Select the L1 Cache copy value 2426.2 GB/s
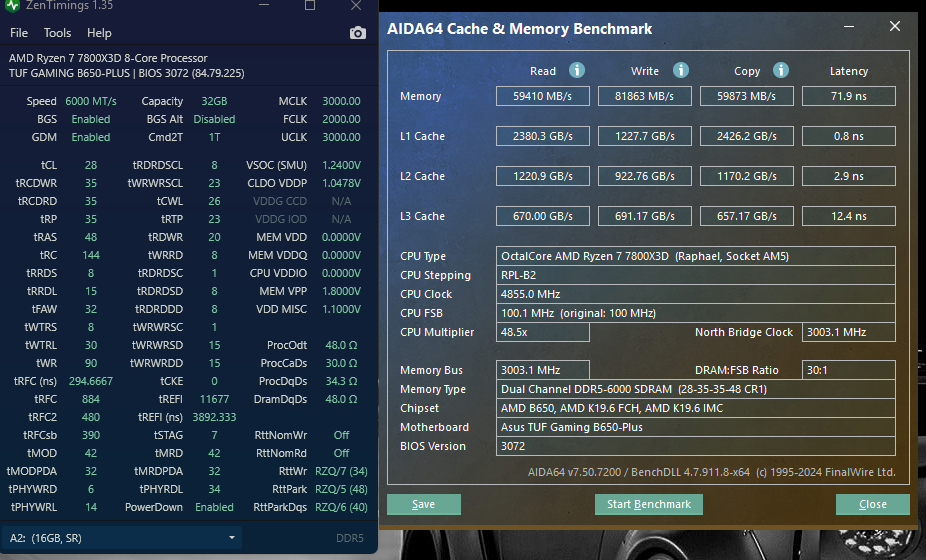Screen dimensions: 926x560 [747, 136]
